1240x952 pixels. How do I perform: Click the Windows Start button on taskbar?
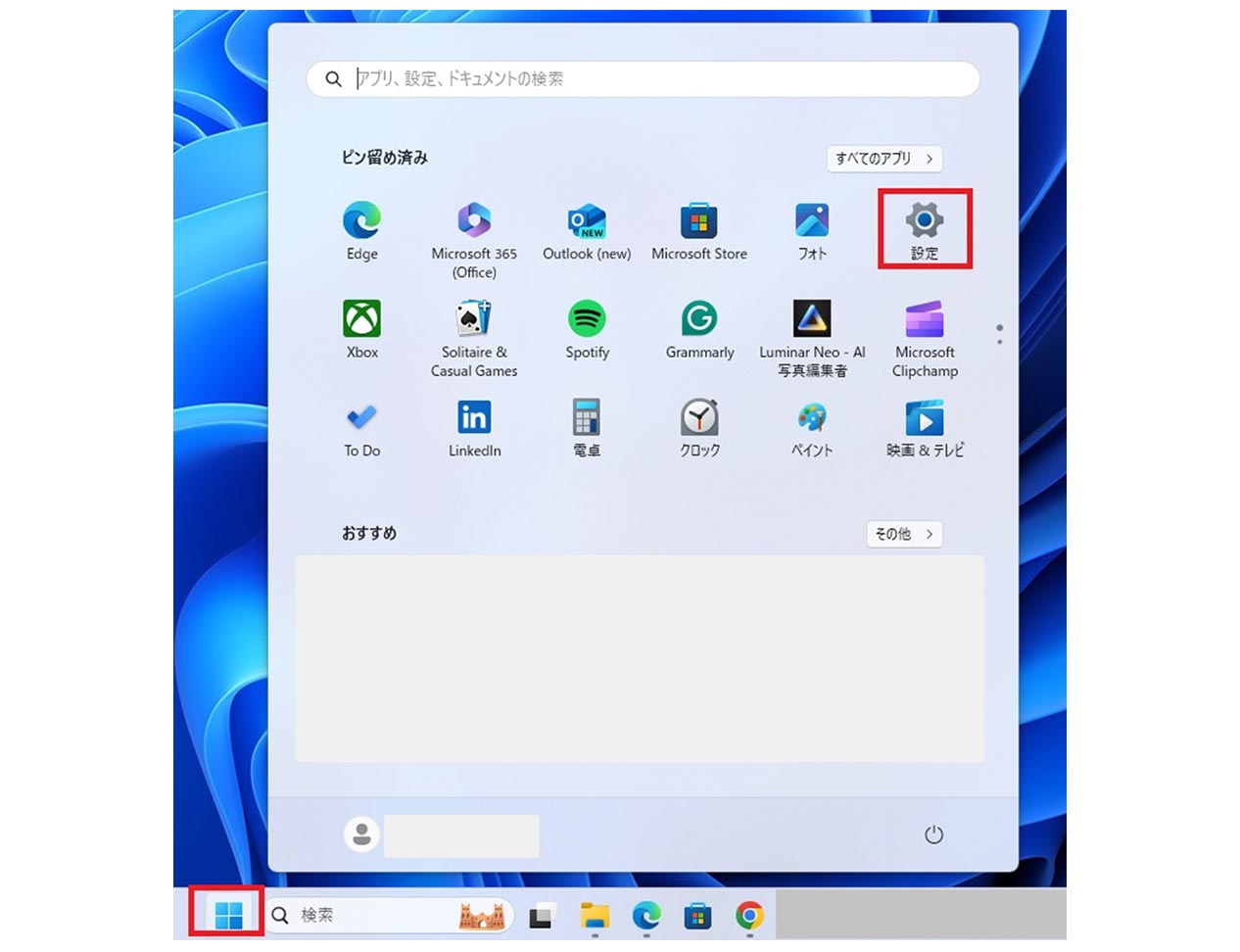click(227, 915)
